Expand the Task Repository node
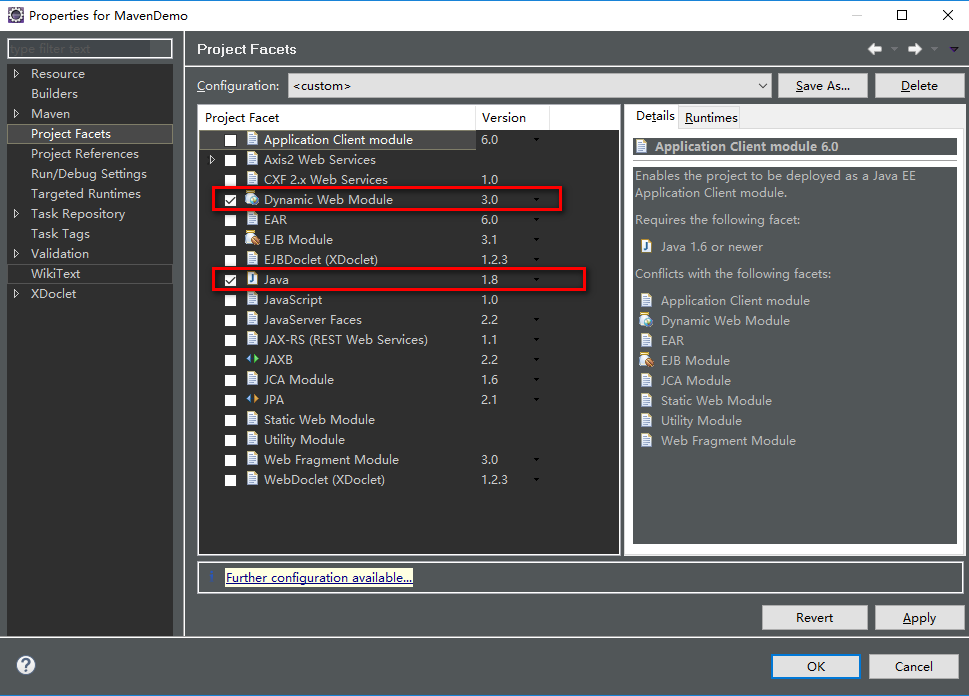Viewport: 969px width, 696px height. [x=17, y=213]
